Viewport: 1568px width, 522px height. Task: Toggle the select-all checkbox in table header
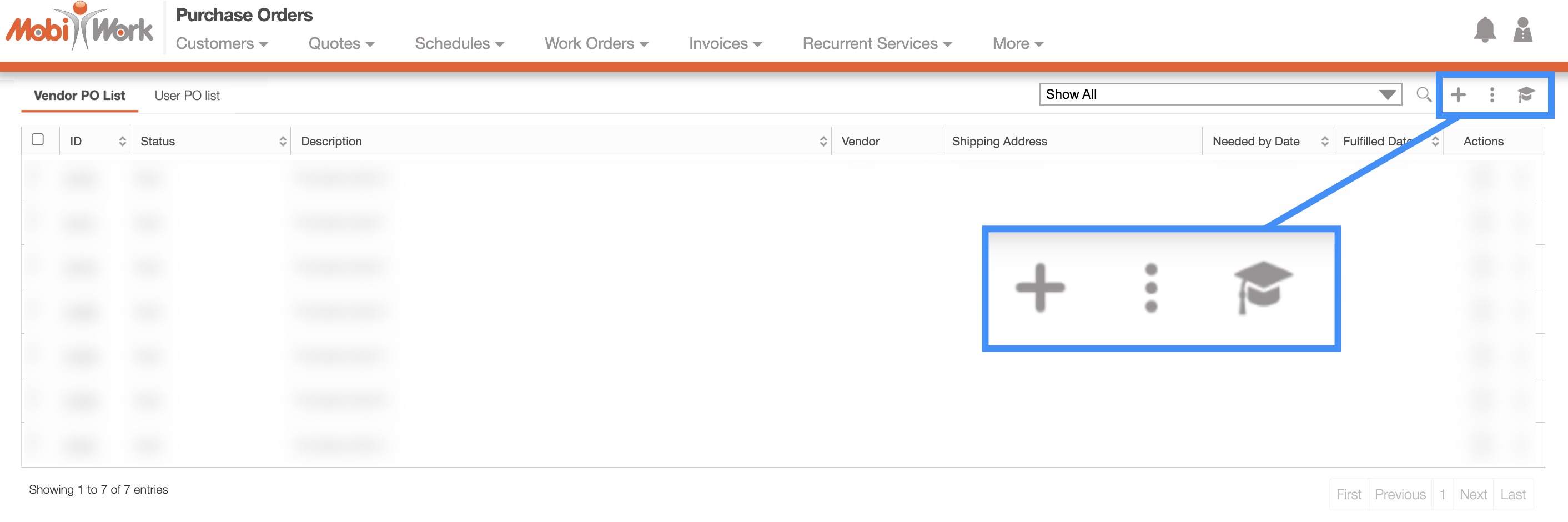(x=38, y=139)
